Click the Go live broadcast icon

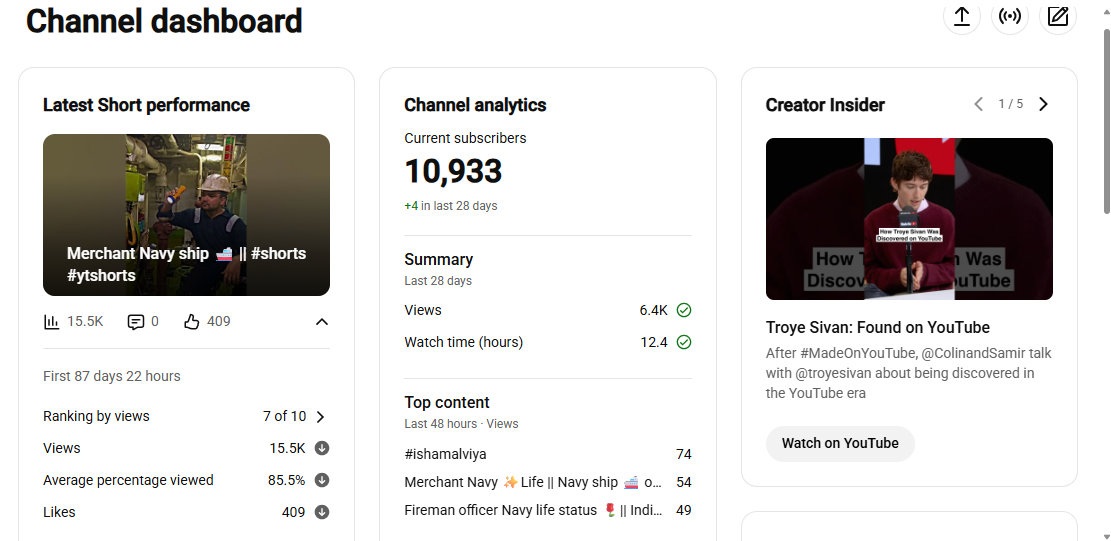click(1010, 16)
